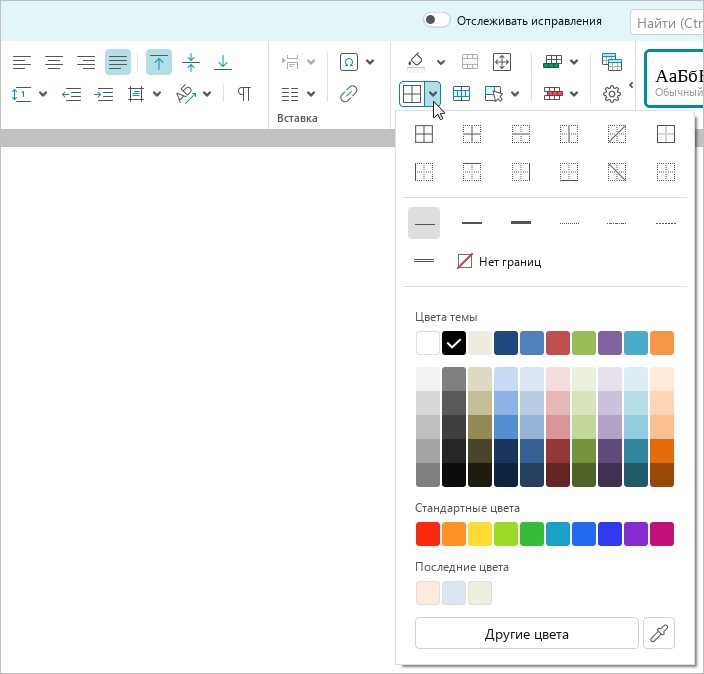The width and height of the screenshot is (704, 674).
Task: Select the medium solid line style
Action: click(x=472, y=223)
